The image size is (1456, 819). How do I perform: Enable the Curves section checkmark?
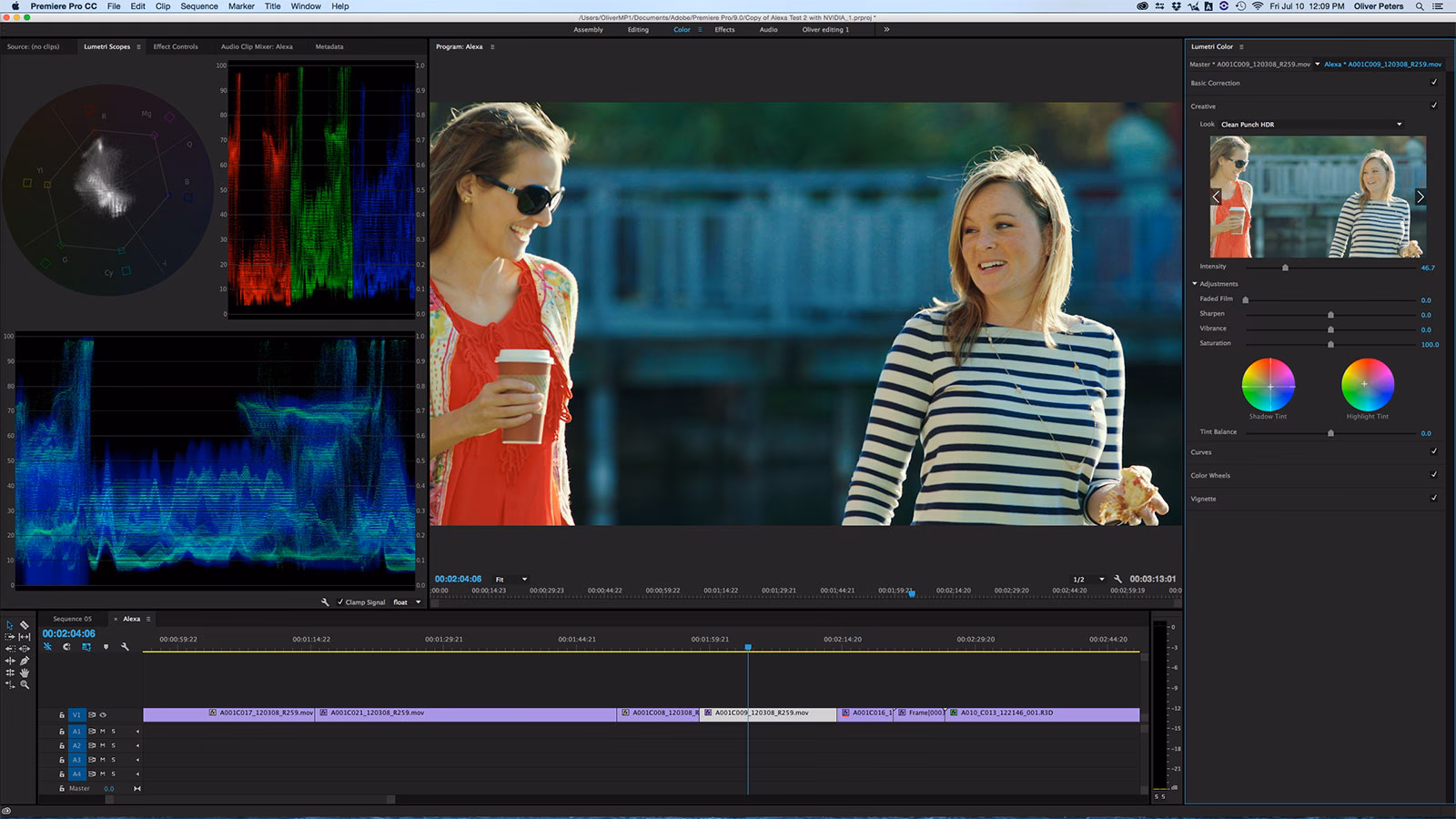pos(1435,451)
